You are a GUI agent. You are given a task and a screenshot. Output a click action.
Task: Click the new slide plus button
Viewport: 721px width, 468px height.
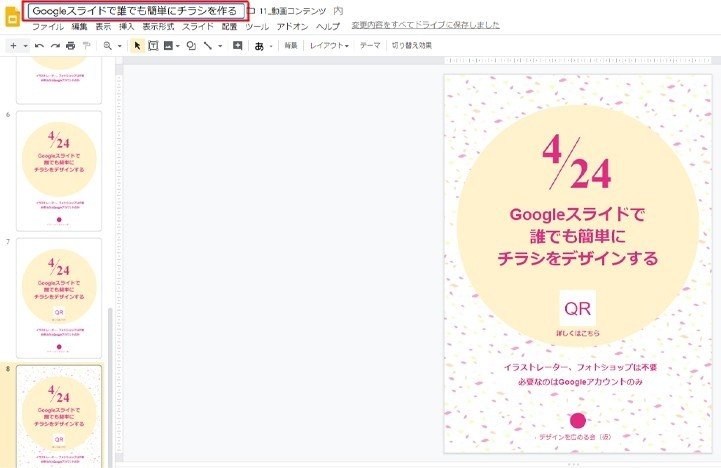pyautogui.click(x=13, y=46)
